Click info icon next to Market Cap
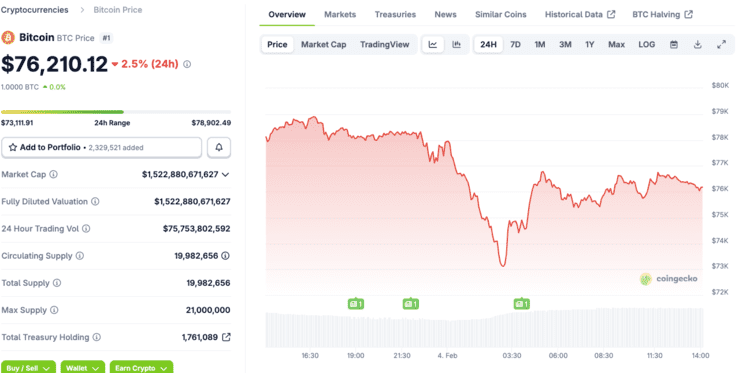The height and width of the screenshot is (373, 750). (x=54, y=175)
